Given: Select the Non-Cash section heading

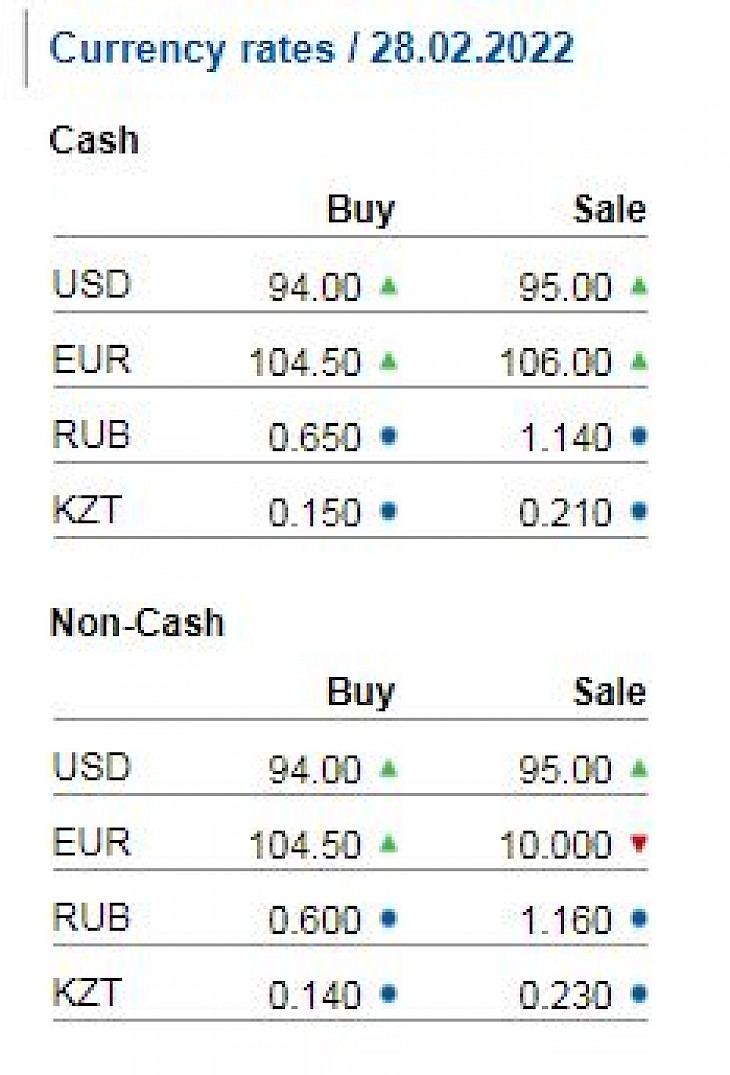Looking at the screenshot, I should pyautogui.click(x=137, y=623).
